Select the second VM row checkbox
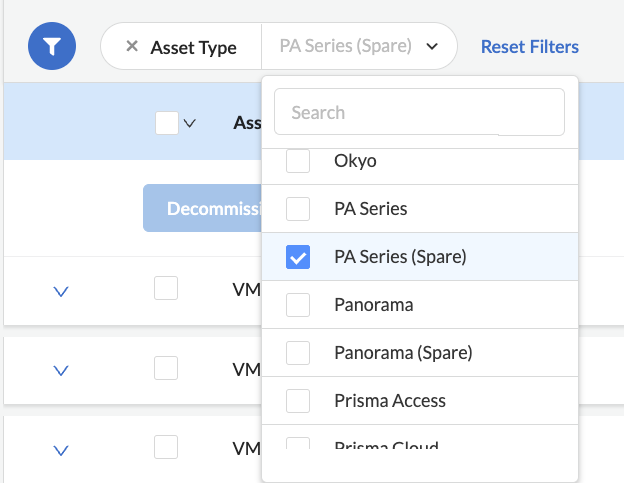624x483 pixels. pyautogui.click(x=166, y=367)
